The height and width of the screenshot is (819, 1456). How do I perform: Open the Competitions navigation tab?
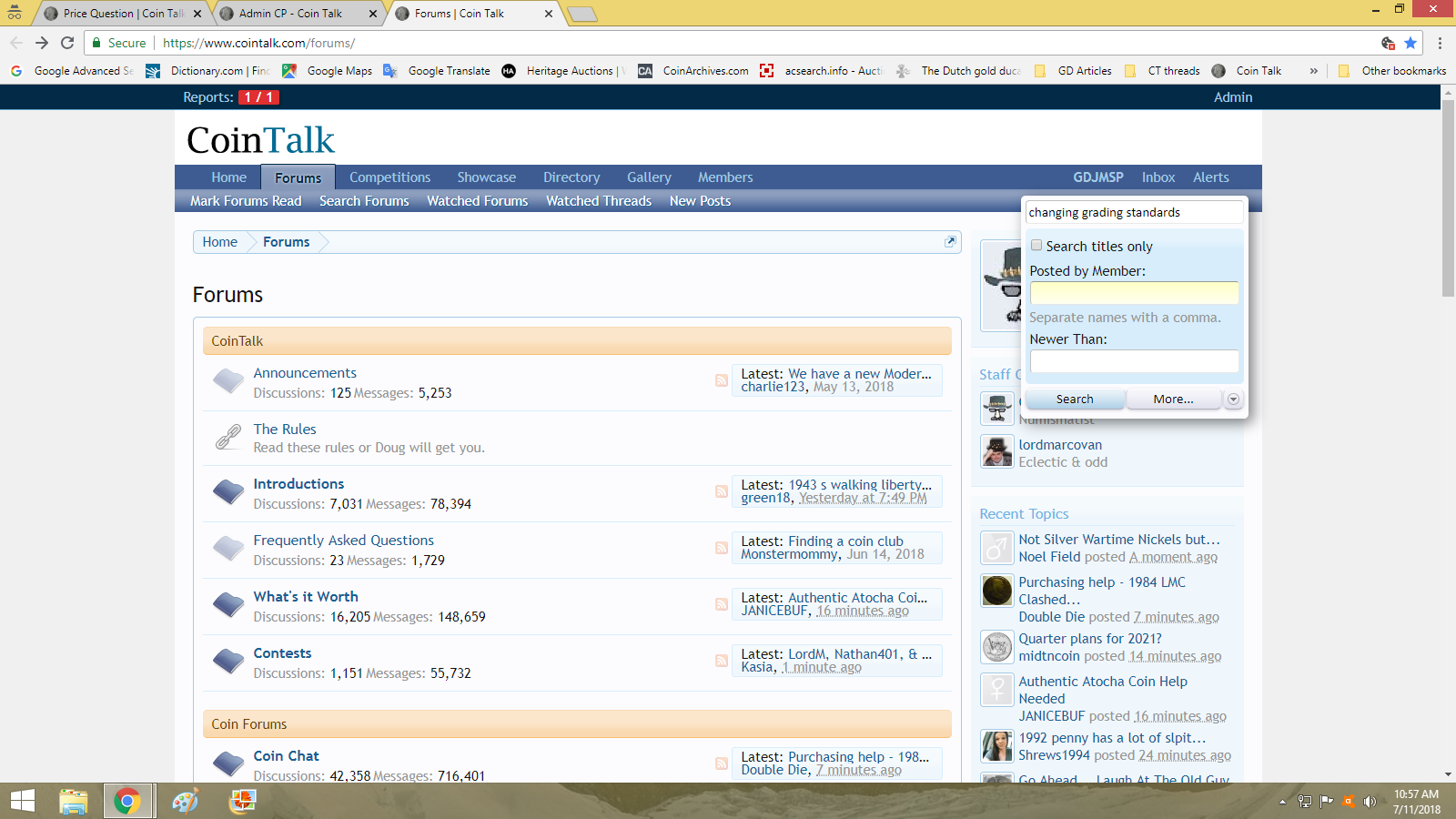pyautogui.click(x=389, y=177)
